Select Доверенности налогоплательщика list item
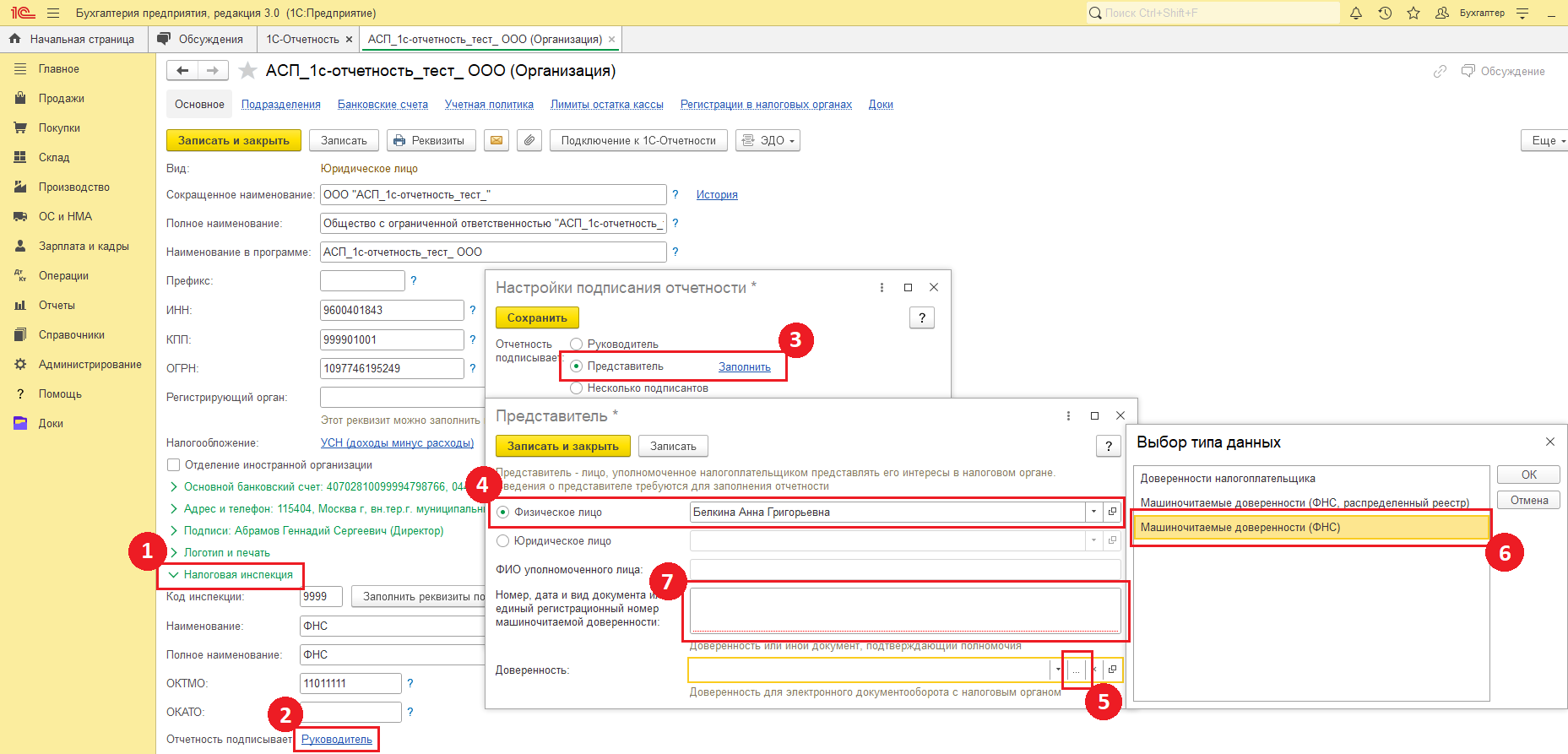Viewport: 1568px width, 754px height. point(1310,479)
